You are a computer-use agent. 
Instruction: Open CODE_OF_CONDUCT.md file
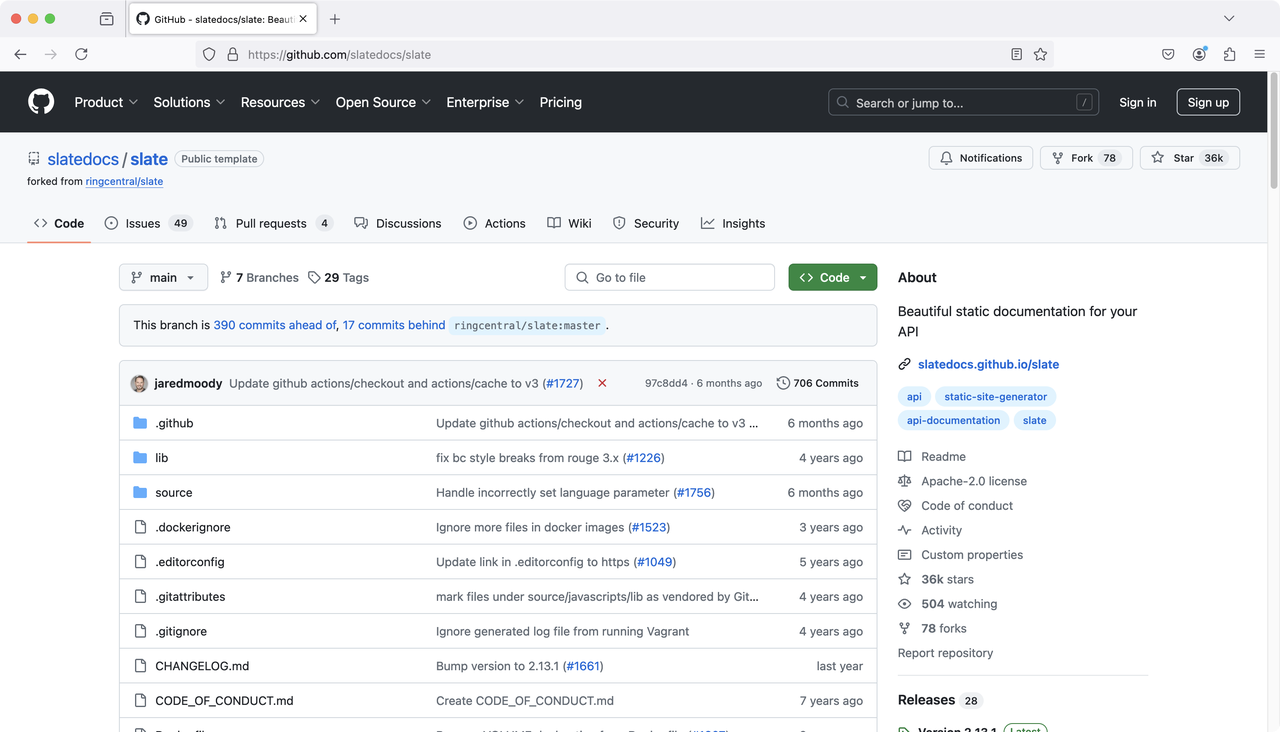(x=224, y=701)
